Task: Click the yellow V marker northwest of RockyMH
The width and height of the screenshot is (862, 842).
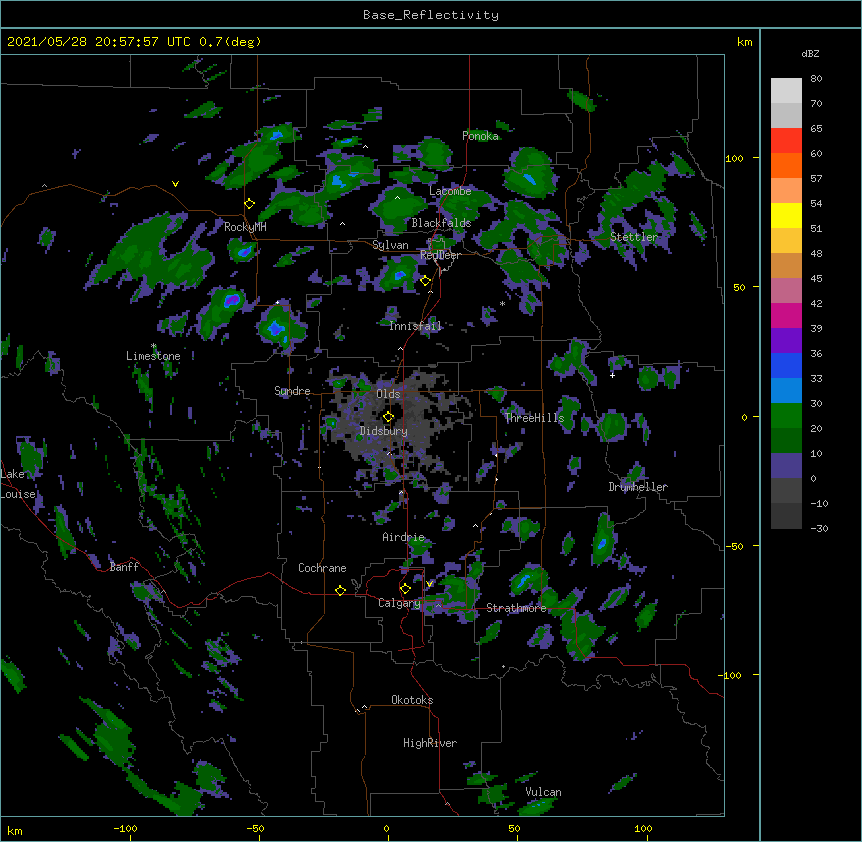Action: [x=175, y=184]
